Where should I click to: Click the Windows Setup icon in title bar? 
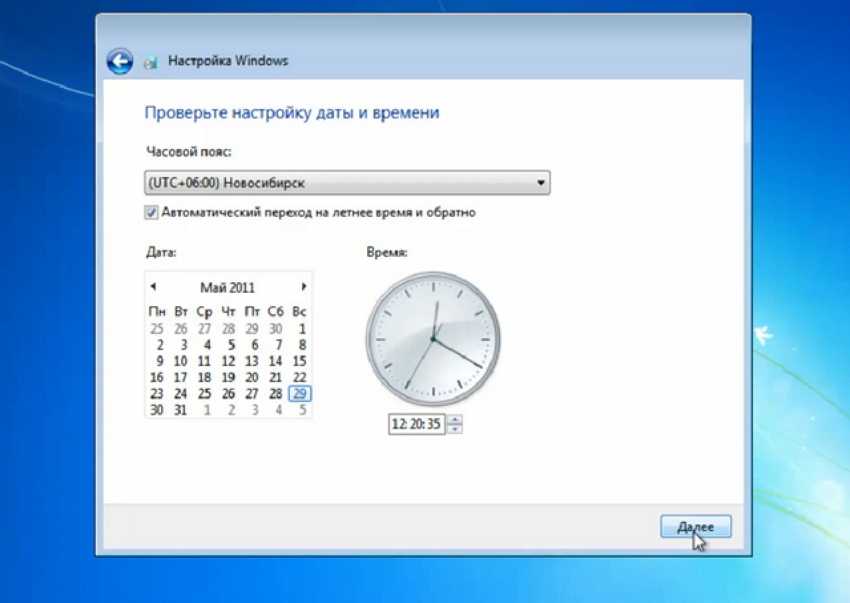pos(152,62)
